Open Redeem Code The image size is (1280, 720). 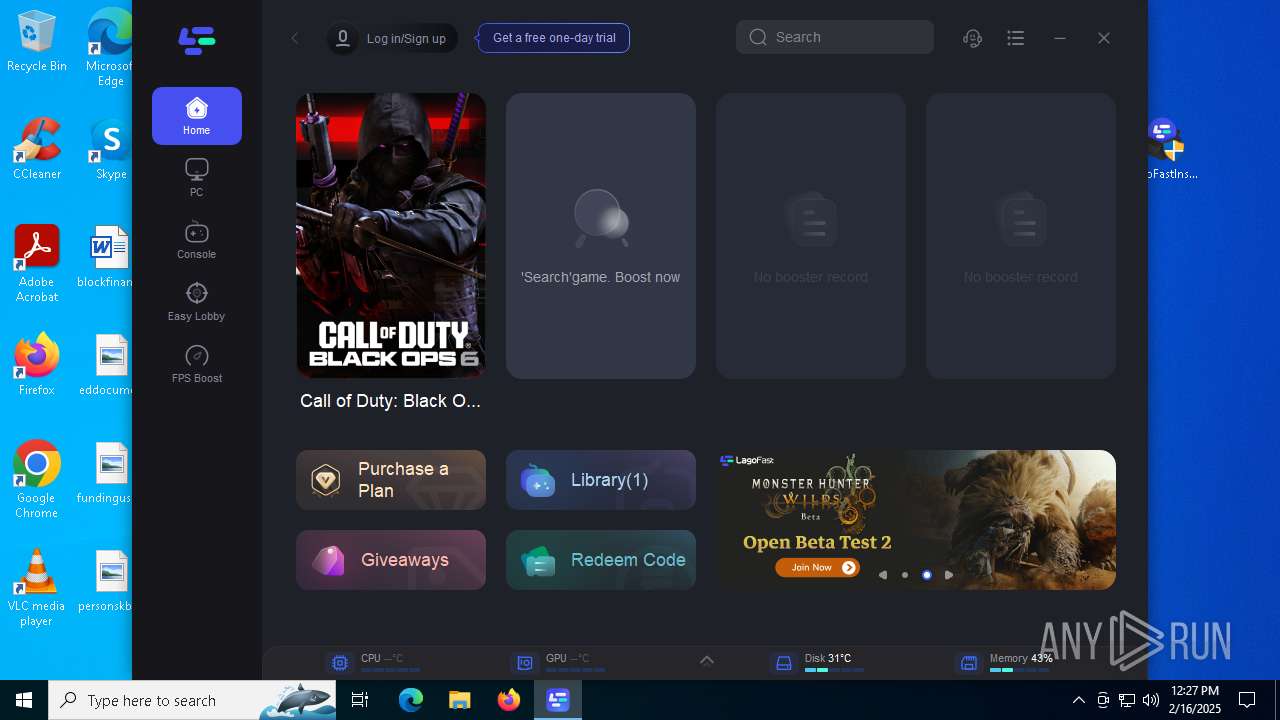601,560
